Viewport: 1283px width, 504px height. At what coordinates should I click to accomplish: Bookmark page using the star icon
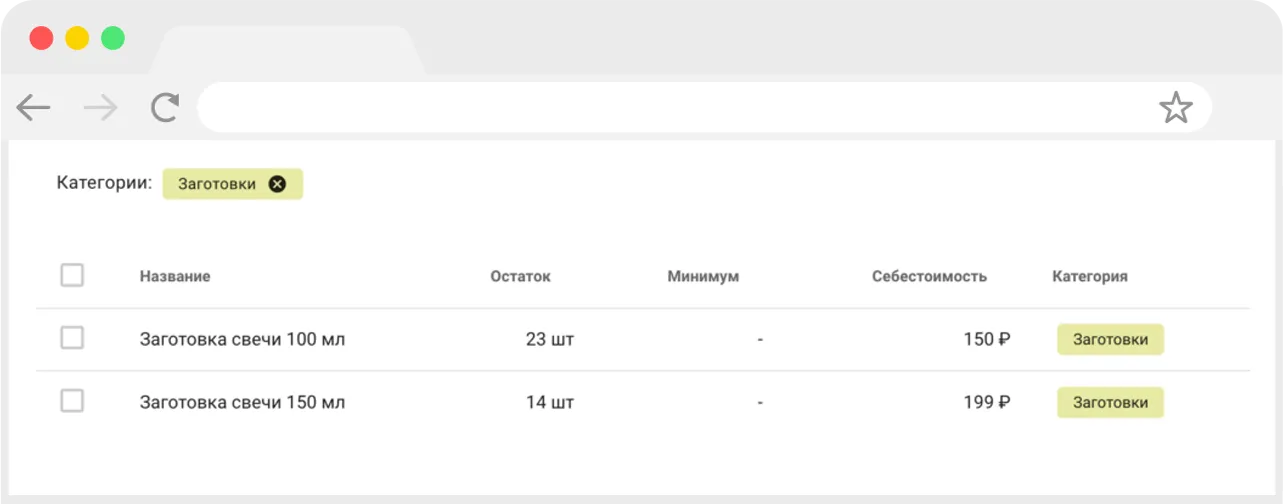pyautogui.click(x=1176, y=107)
